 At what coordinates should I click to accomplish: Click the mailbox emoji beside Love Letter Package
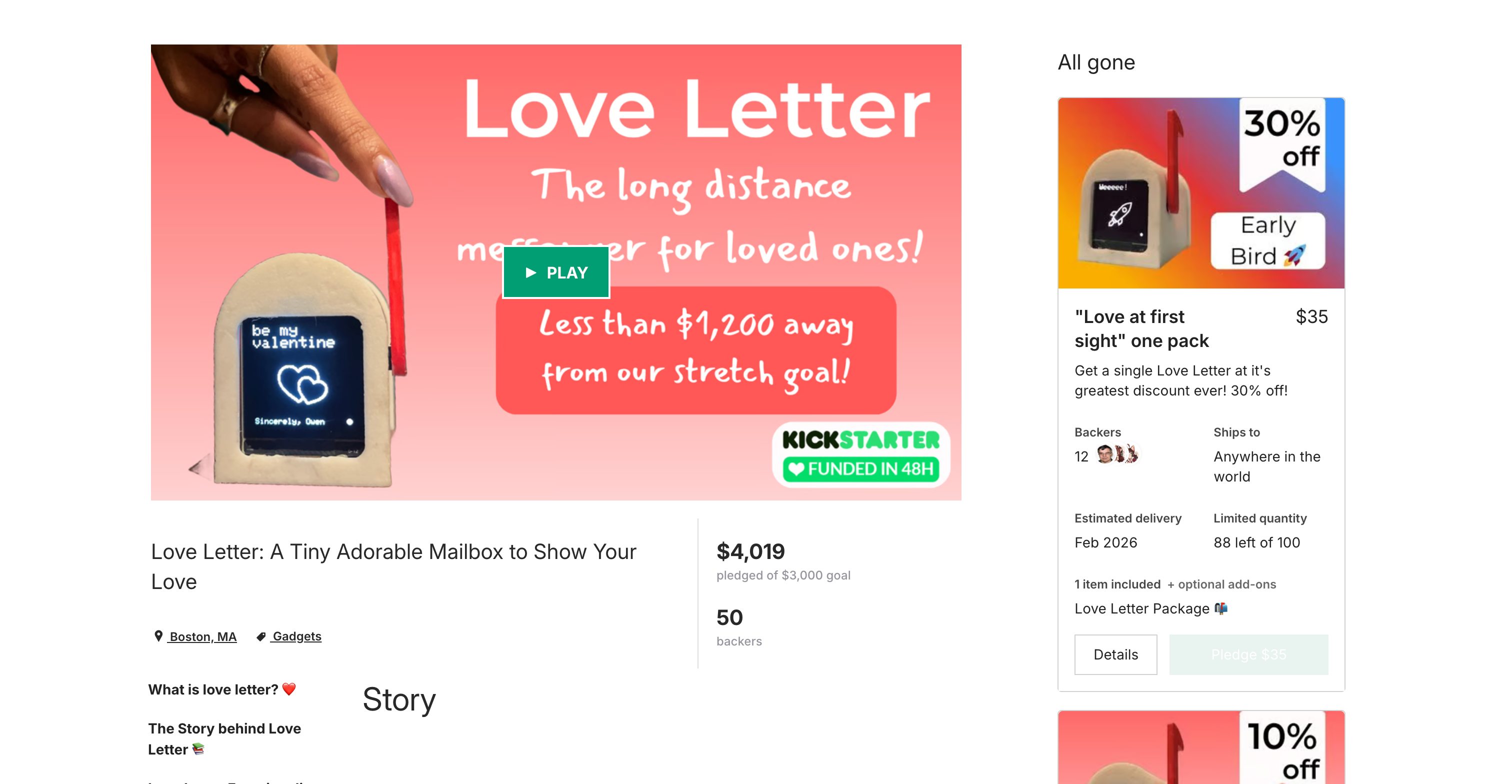[1221, 608]
